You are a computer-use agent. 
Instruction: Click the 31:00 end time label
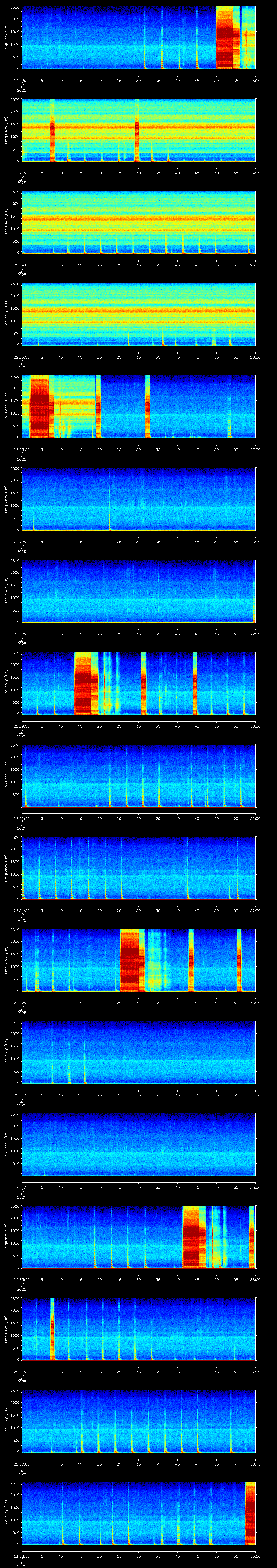click(255, 818)
